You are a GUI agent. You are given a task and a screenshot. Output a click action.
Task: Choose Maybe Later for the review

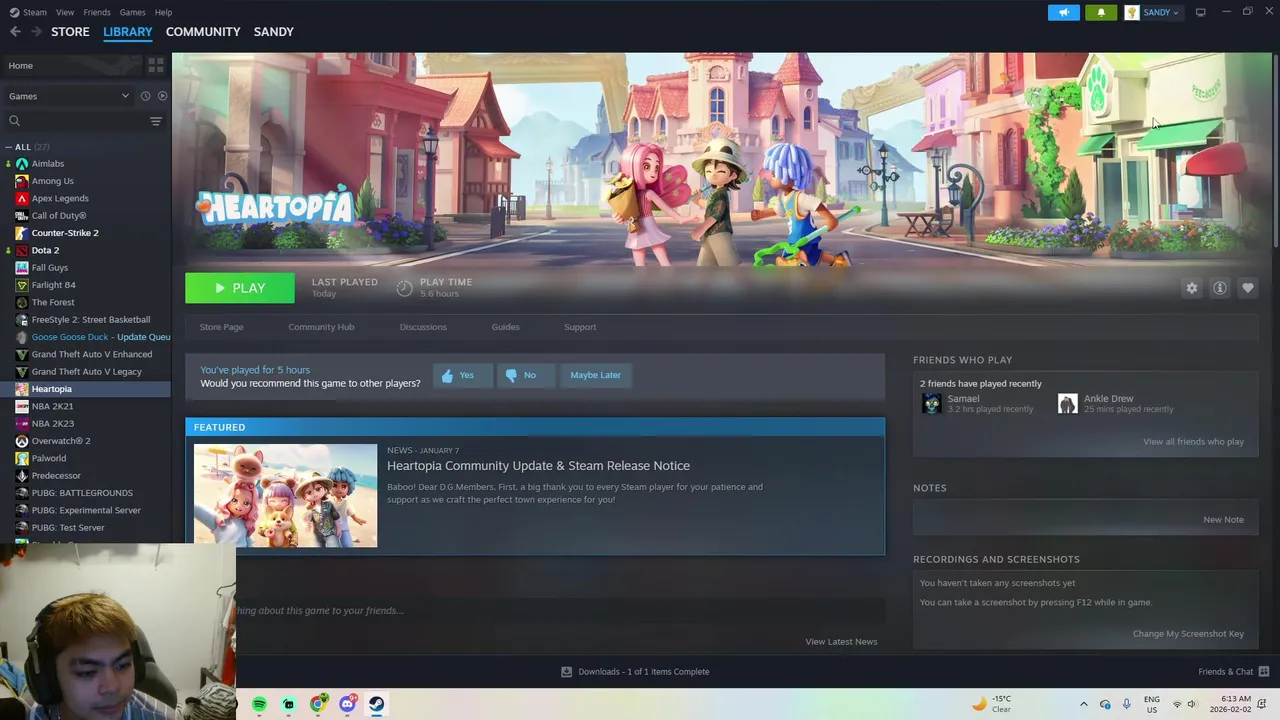(595, 375)
